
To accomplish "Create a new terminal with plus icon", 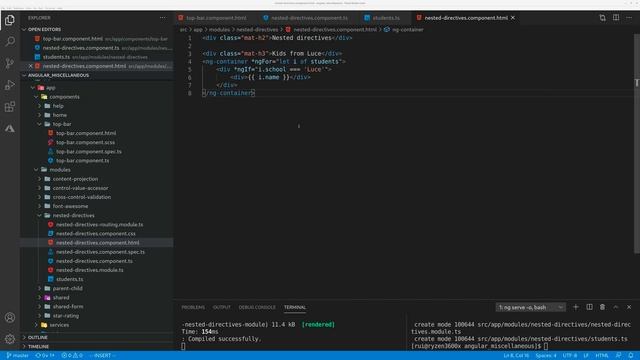I will pyautogui.click(x=576, y=307).
